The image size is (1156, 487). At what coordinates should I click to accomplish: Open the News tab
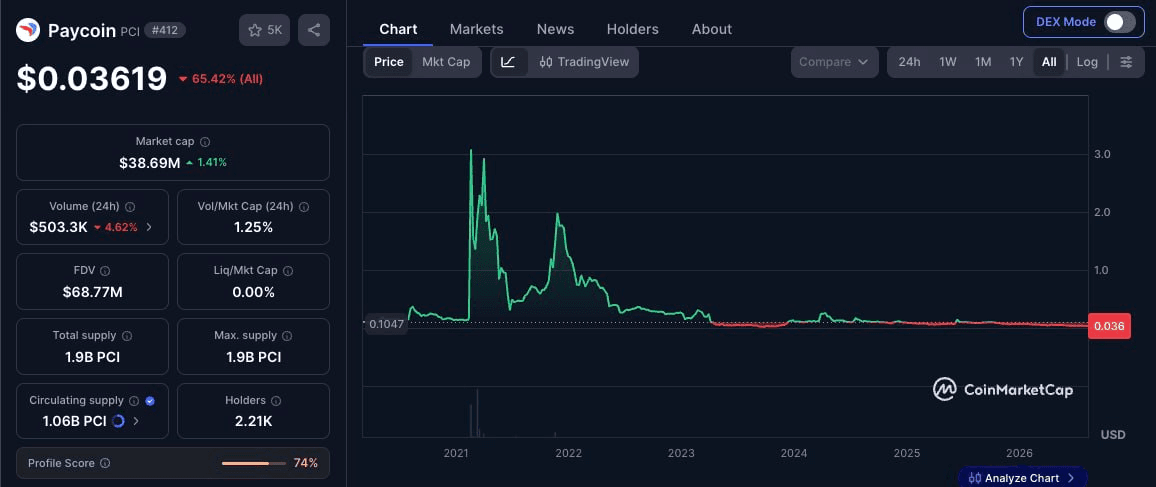pos(555,29)
